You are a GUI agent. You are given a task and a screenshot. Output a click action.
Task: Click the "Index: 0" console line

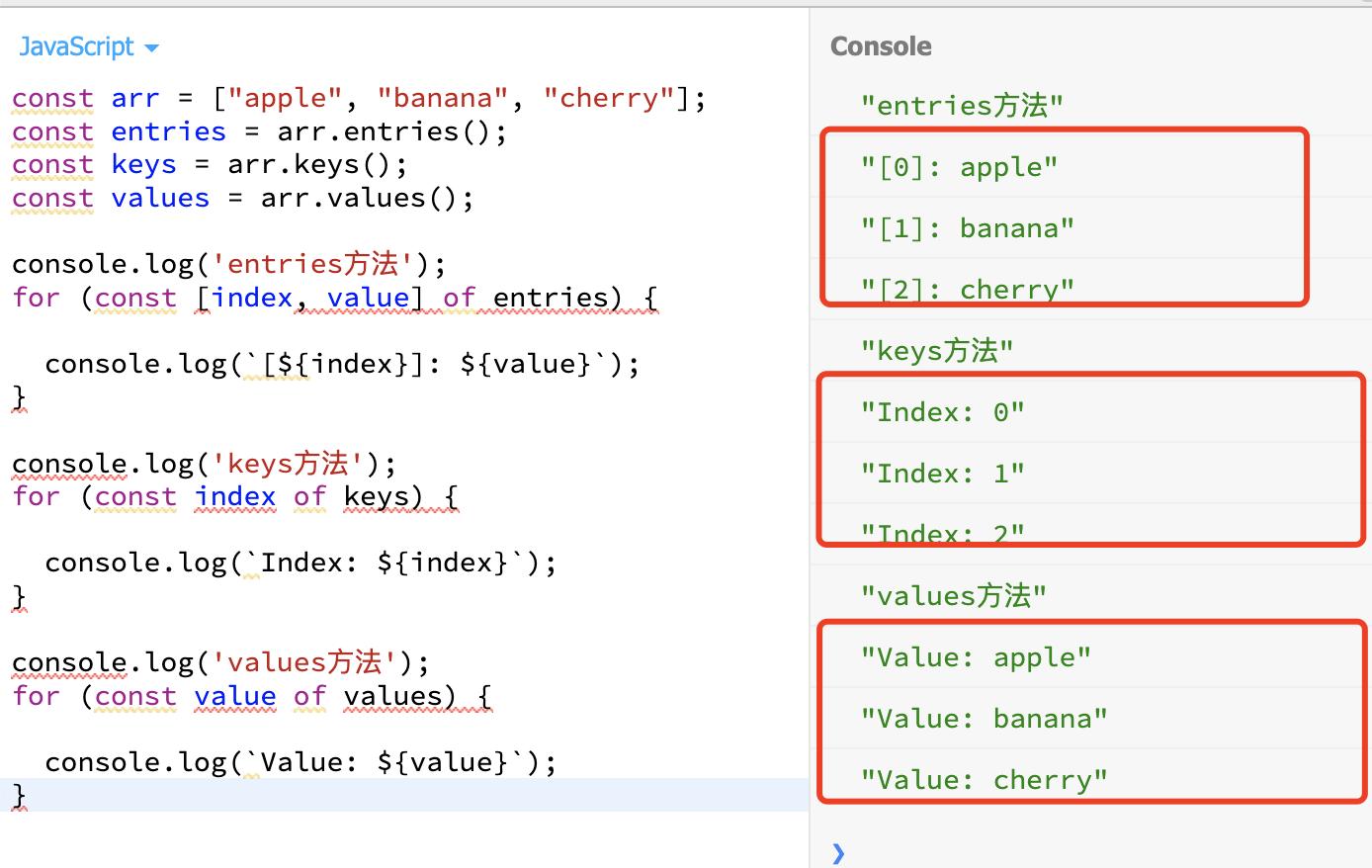942,411
